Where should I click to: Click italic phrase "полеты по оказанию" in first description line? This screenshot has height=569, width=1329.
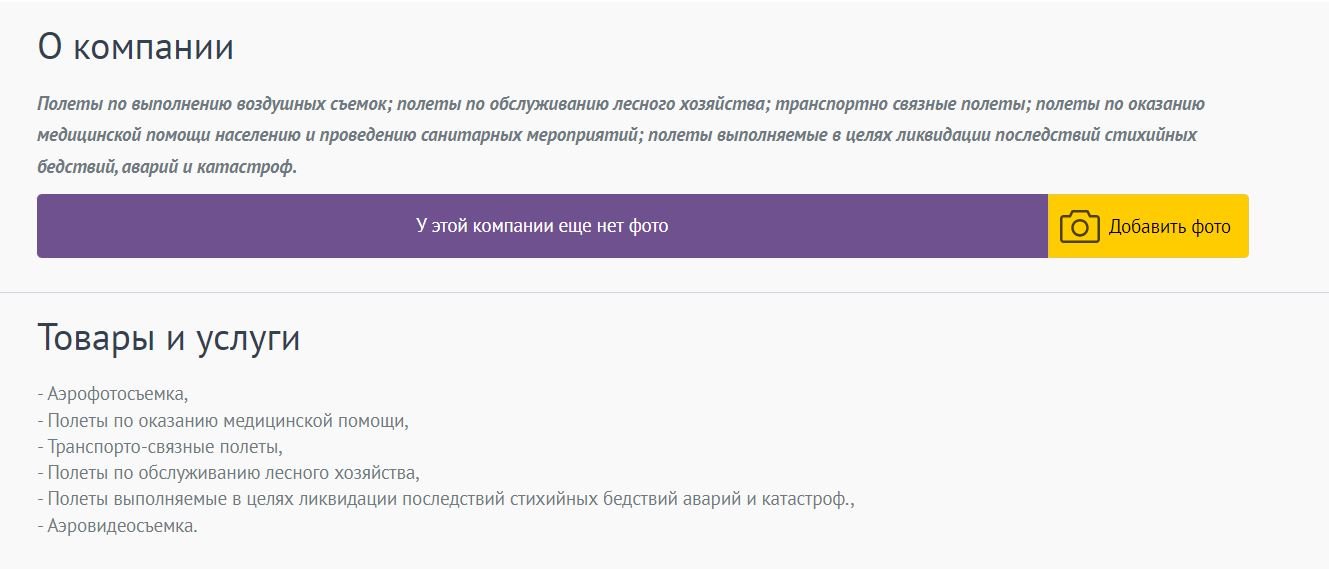[x=1120, y=104]
